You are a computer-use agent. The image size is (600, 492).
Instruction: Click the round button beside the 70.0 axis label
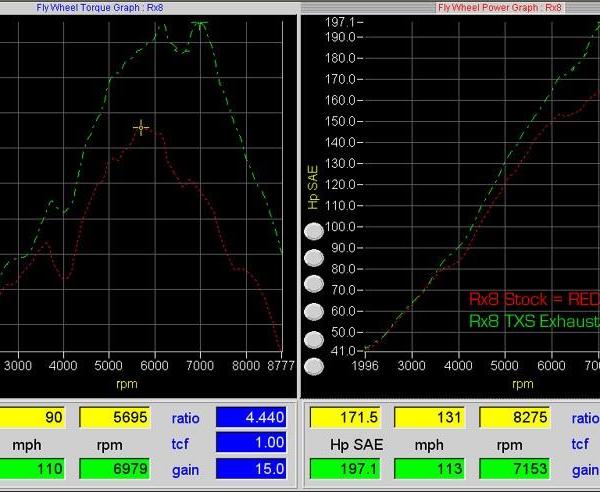314,284
